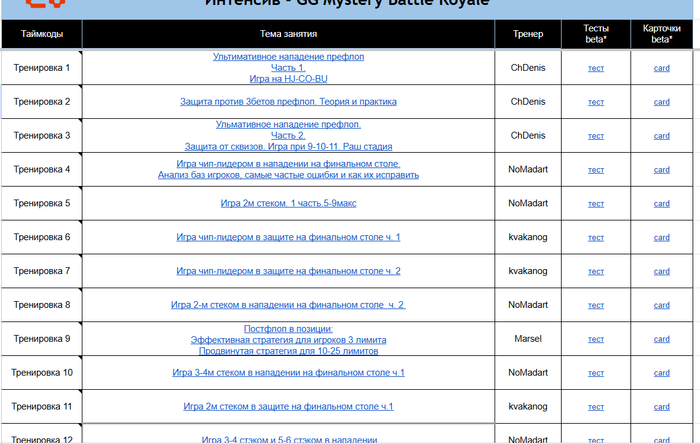Open the 'Постфлоп в позиции:' lesson link

point(288,329)
